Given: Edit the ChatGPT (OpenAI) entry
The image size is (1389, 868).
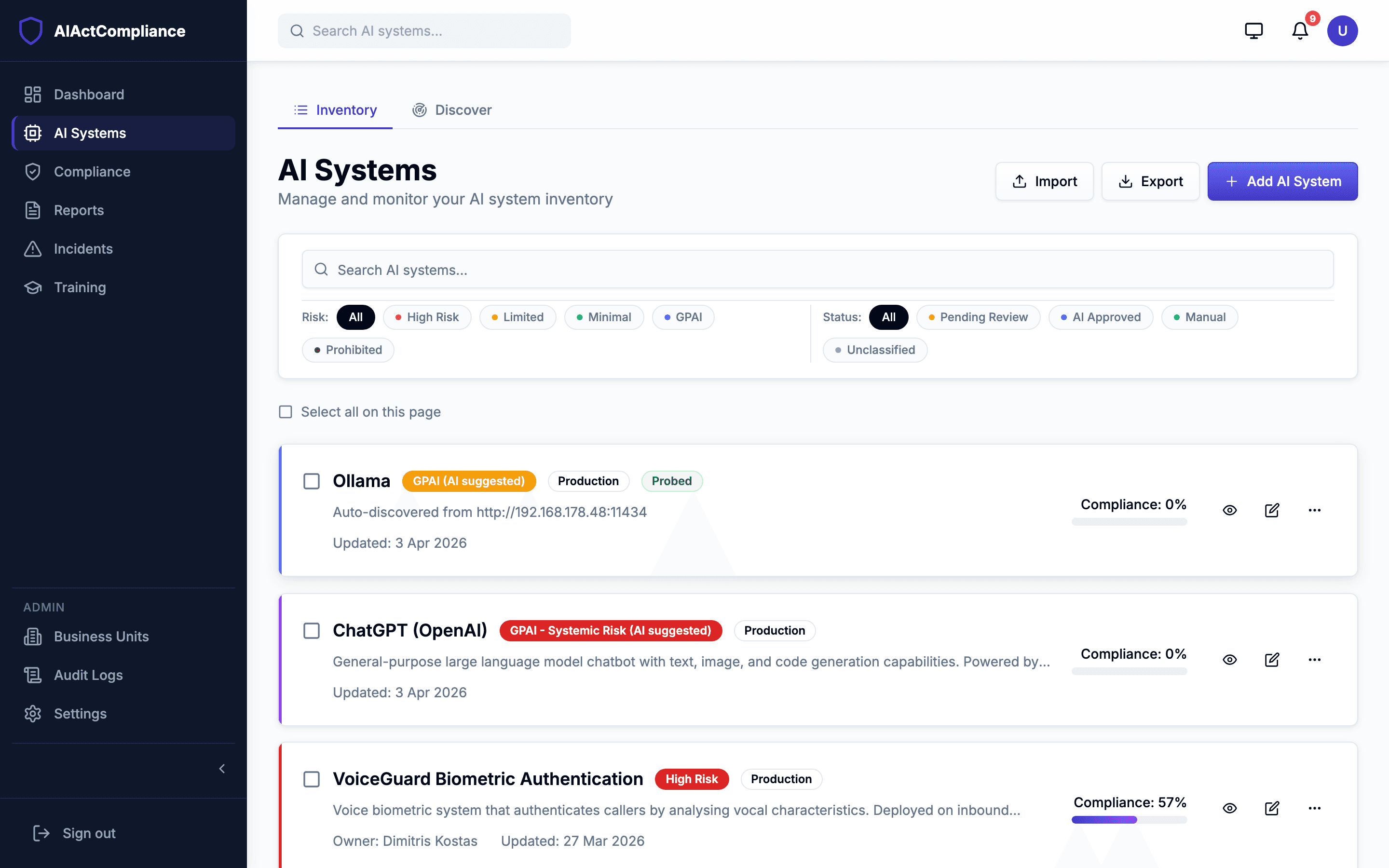Looking at the screenshot, I should 1272,660.
